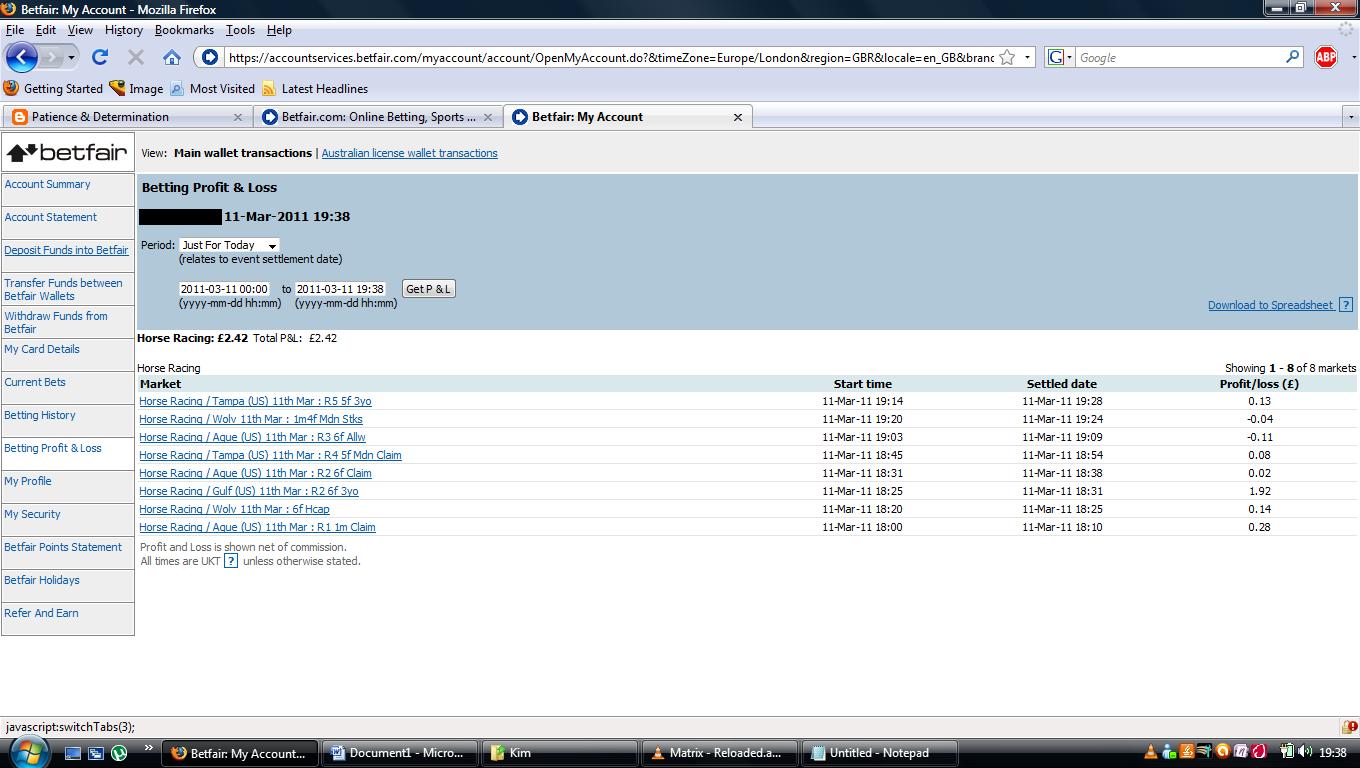
Task: Open Tampa R5 5f 3yo market
Action: pos(255,401)
